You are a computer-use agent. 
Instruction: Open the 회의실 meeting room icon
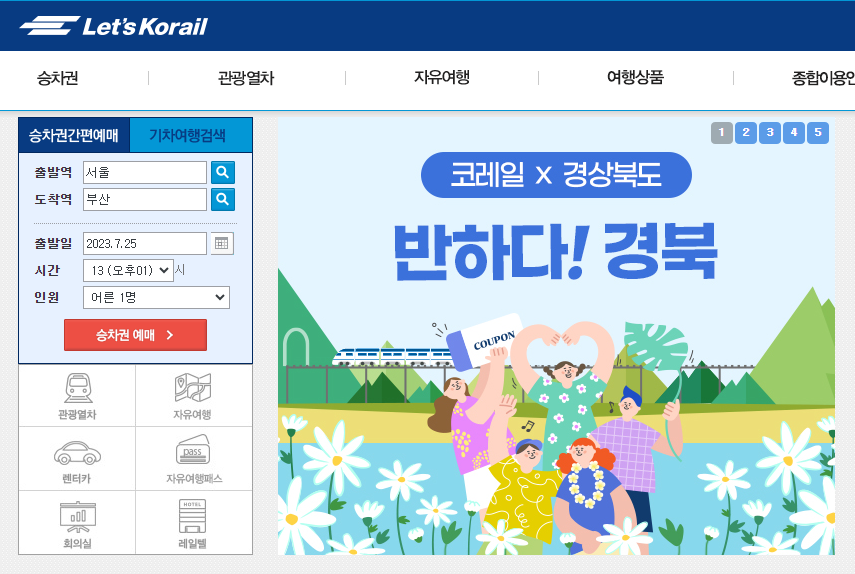(x=77, y=523)
